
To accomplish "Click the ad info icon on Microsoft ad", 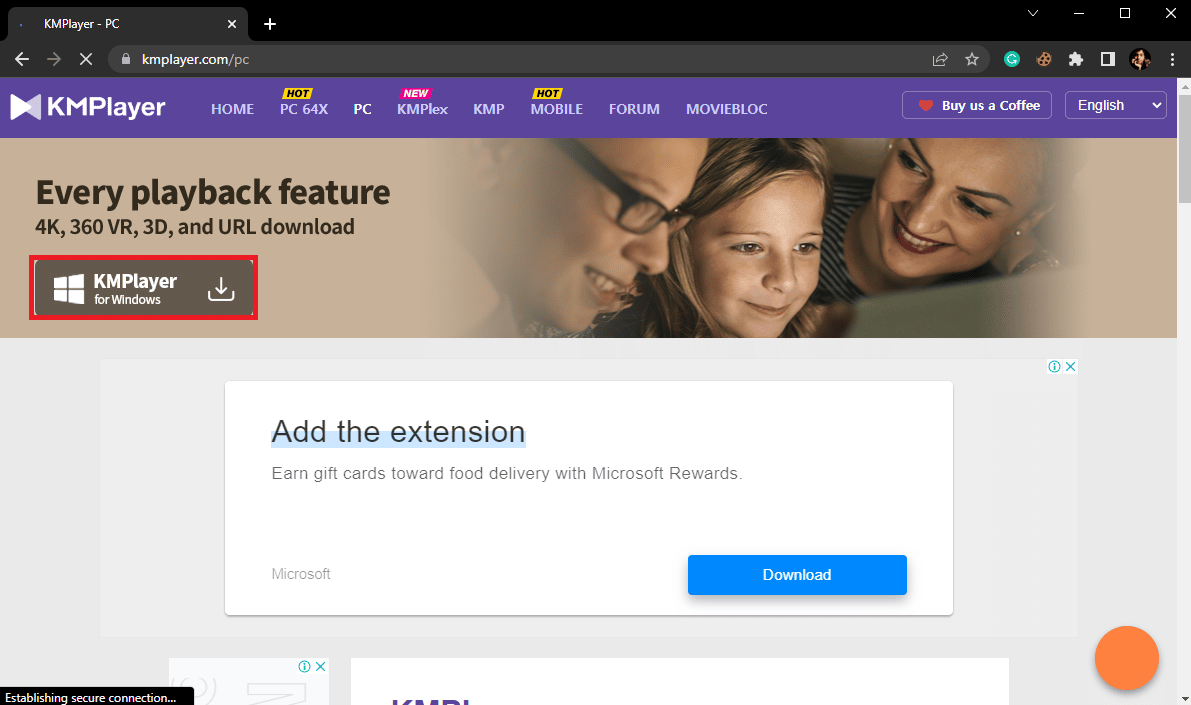I will point(1054,366).
